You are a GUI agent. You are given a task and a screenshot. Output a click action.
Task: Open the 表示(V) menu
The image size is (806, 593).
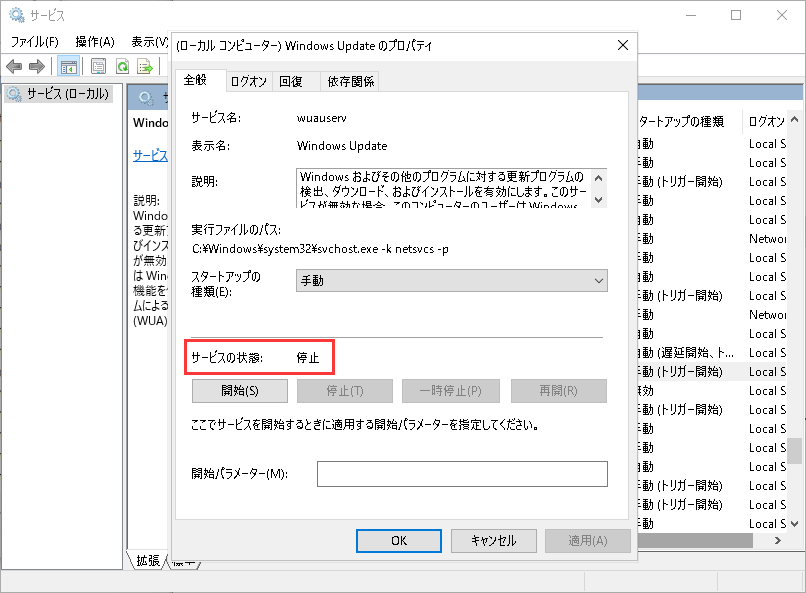148,42
